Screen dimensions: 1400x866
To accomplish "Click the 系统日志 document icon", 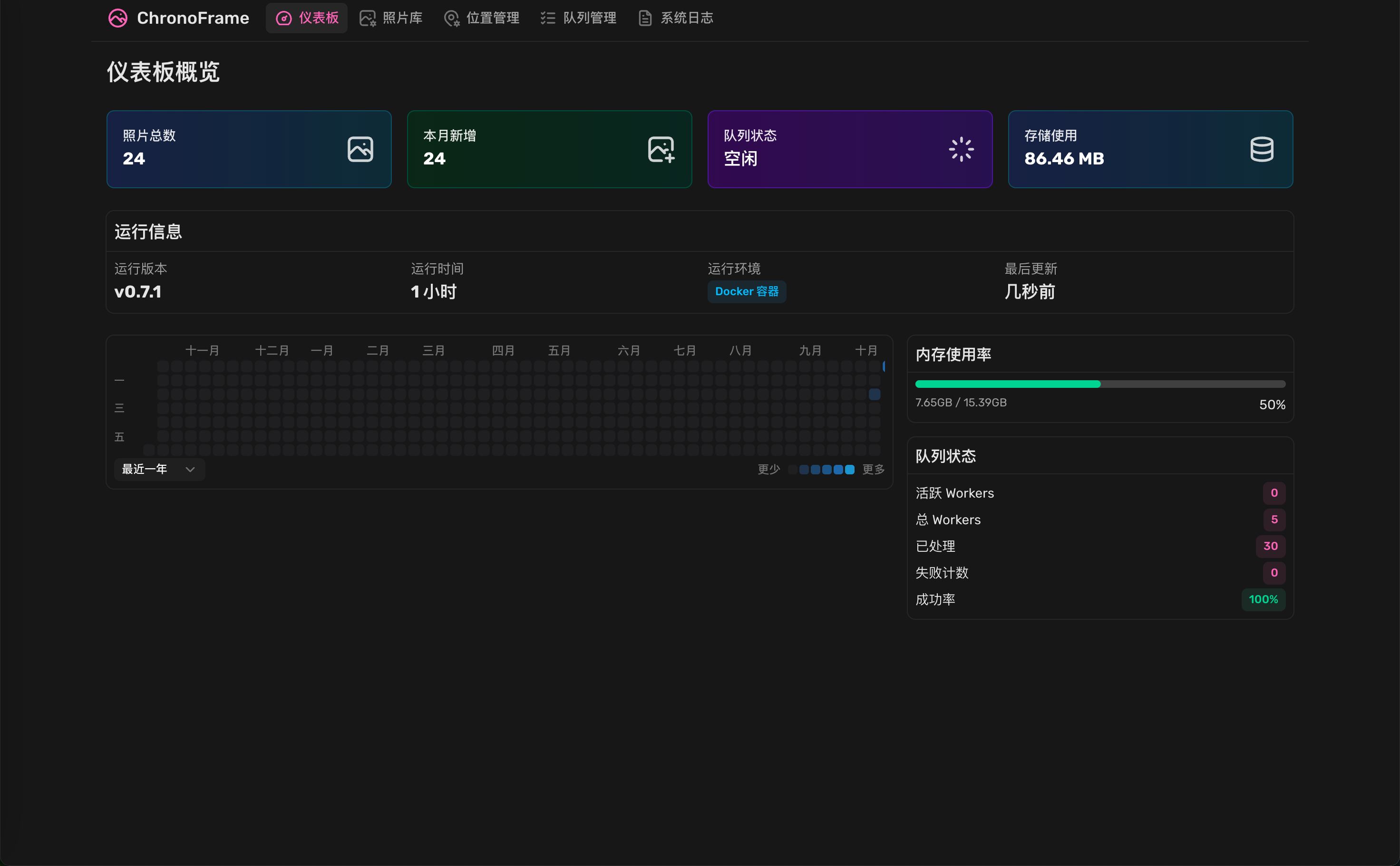I will click(645, 19).
